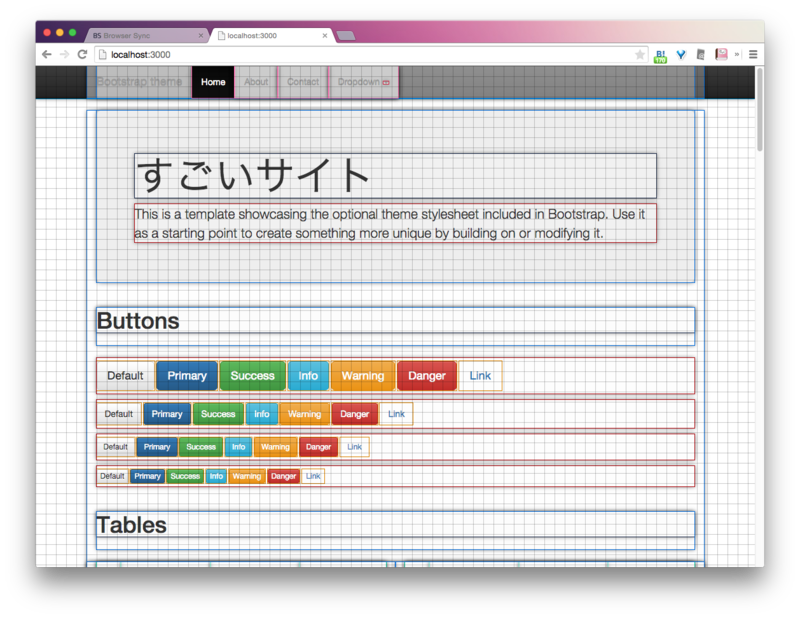The height and width of the screenshot is (618, 800).
Task: Click third-row small Success button
Action: [201, 447]
